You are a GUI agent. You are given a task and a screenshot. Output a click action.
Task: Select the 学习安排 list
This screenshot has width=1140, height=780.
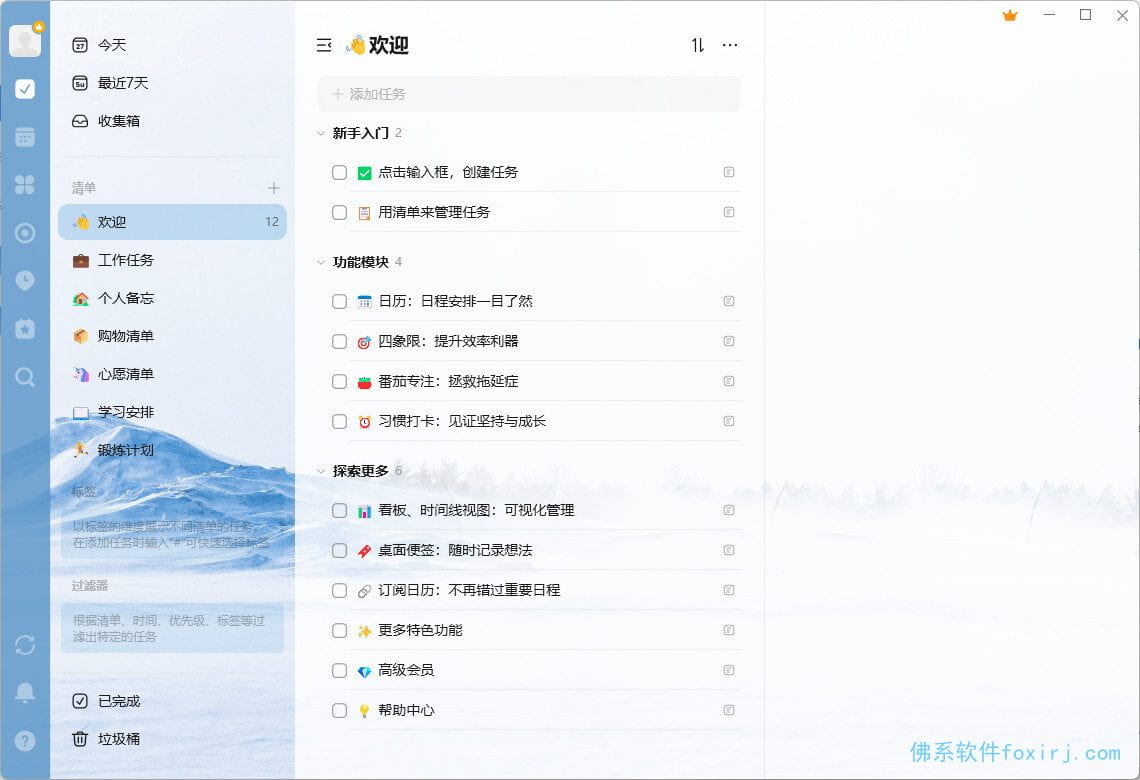coord(172,412)
